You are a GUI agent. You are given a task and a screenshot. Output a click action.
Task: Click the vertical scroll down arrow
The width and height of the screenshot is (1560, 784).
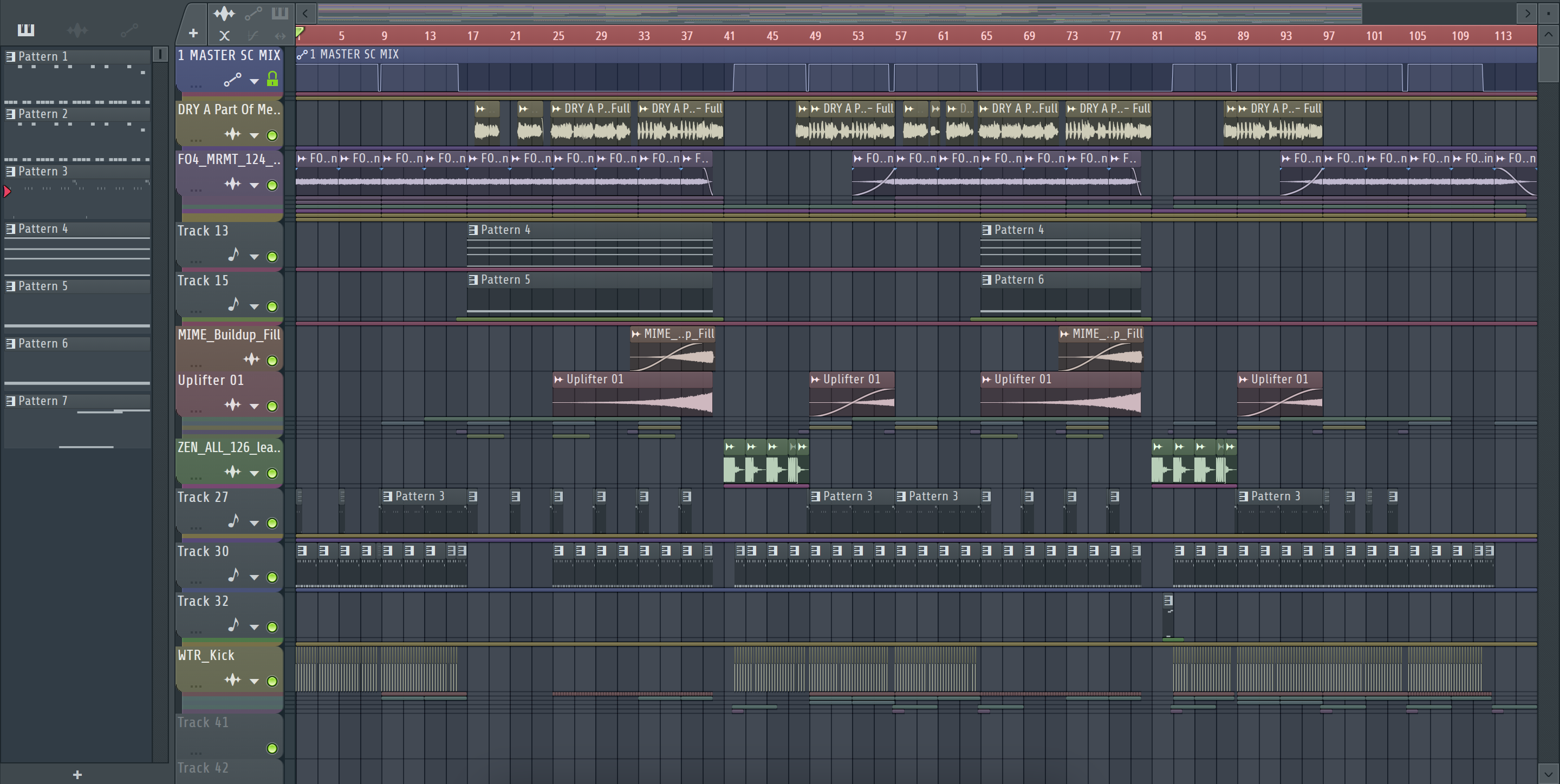1548,774
